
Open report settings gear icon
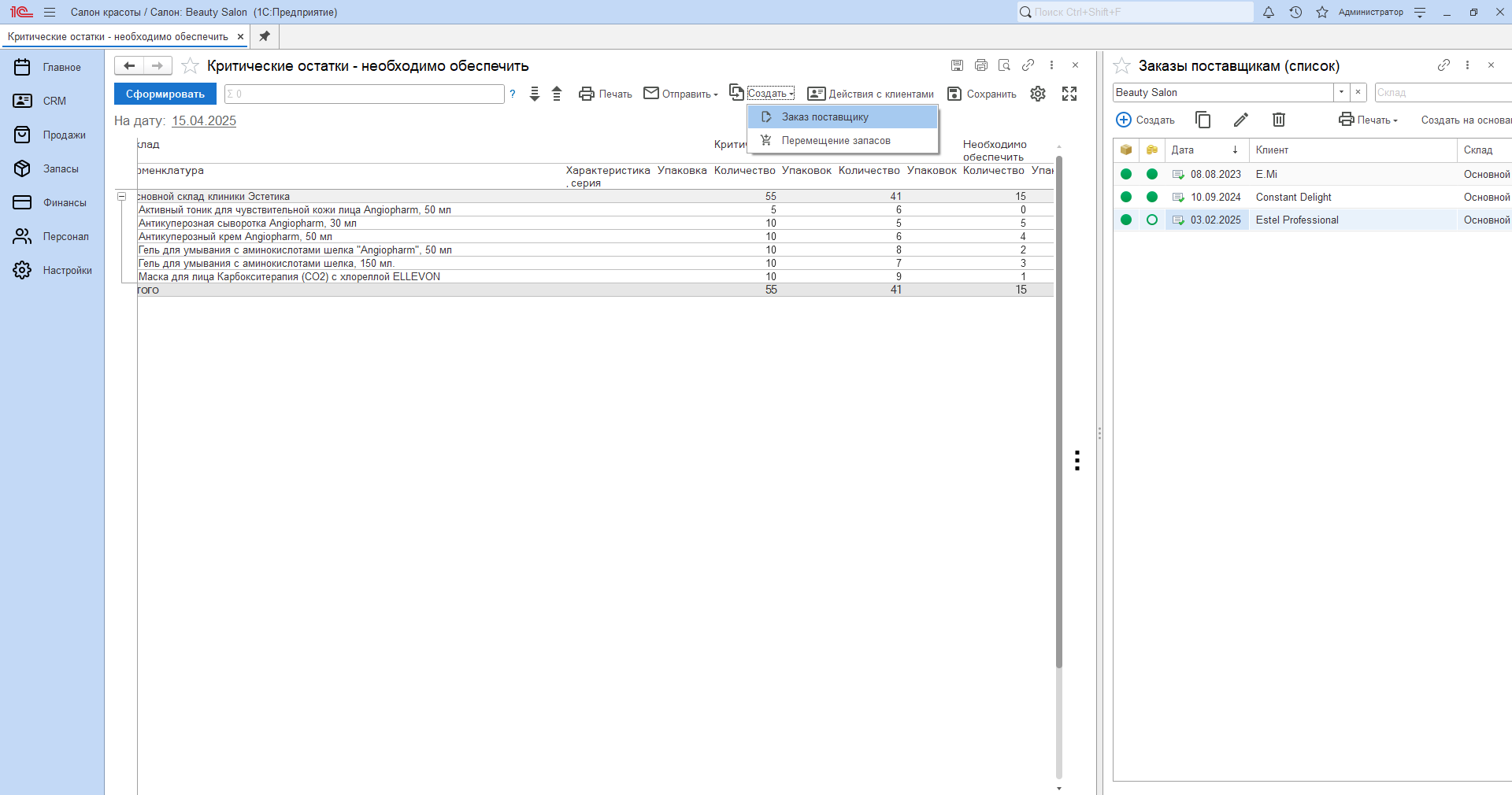tap(1038, 94)
